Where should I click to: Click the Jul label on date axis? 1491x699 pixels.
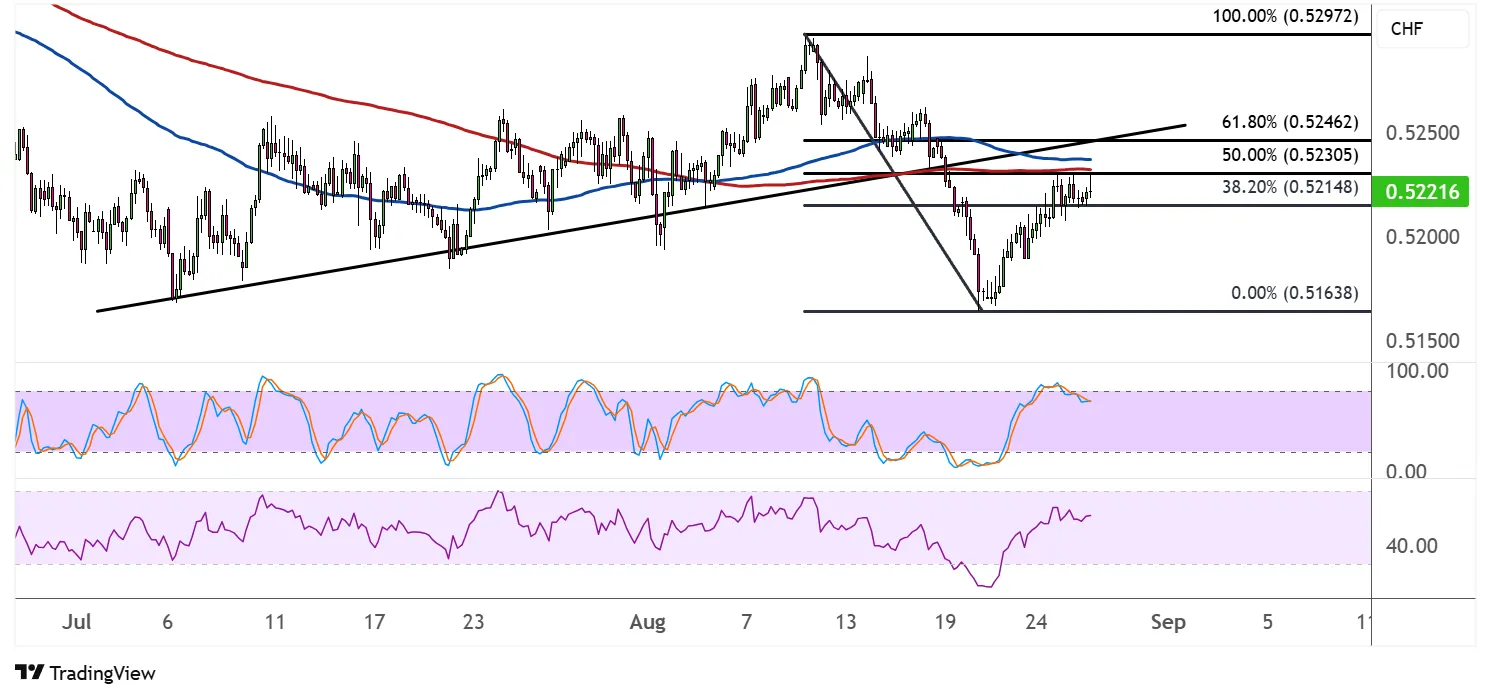pos(76,623)
